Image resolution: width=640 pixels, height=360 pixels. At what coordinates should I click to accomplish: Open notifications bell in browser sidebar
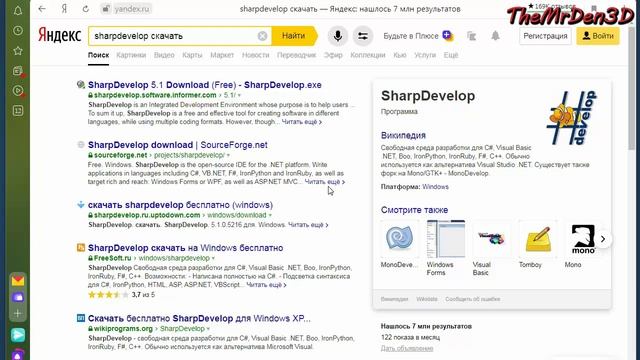coord(18,11)
